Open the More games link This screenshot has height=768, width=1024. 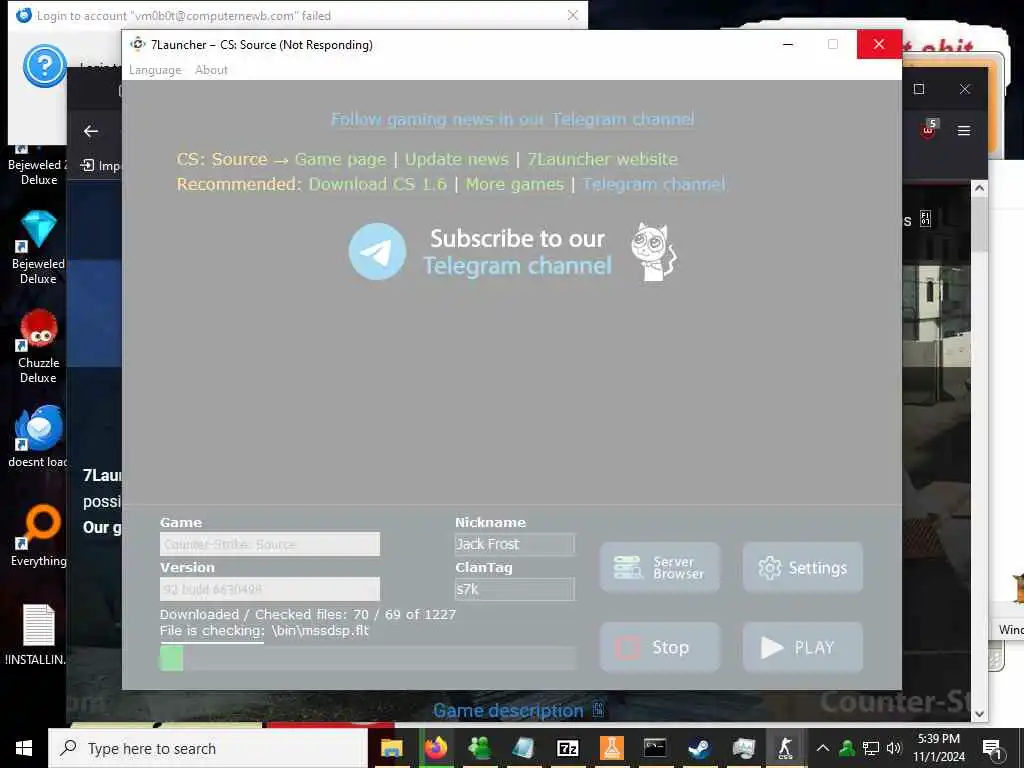[515, 184]
